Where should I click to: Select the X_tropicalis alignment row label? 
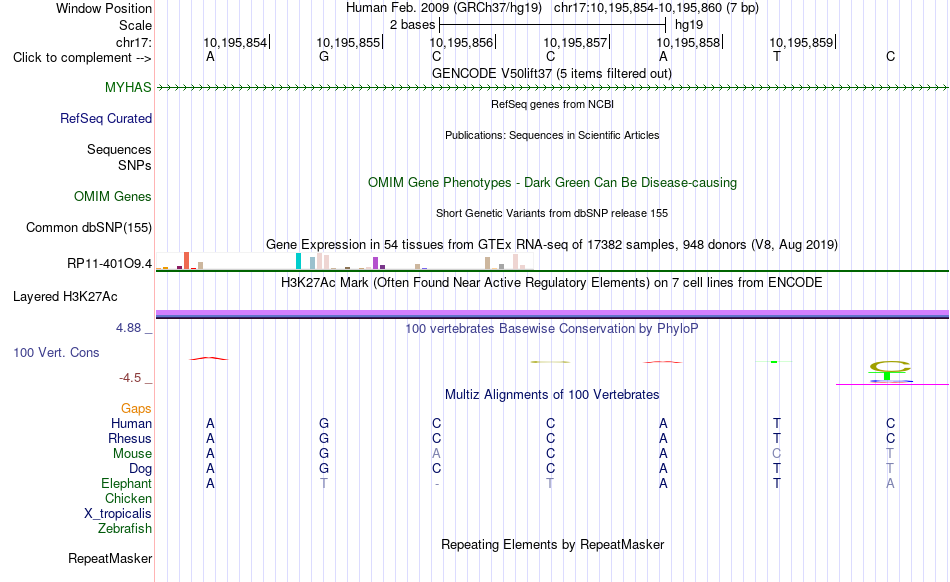(118, 514)
